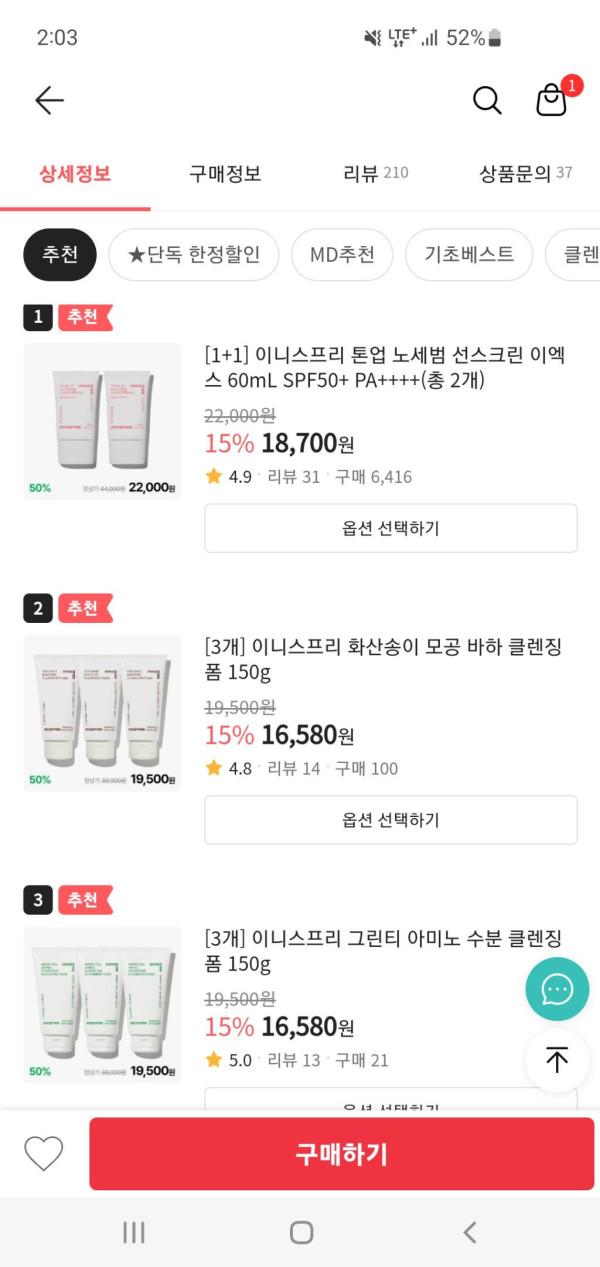Open search with magnifier icon
Screen dimensions: 600x1267
(x=487, y=100)
